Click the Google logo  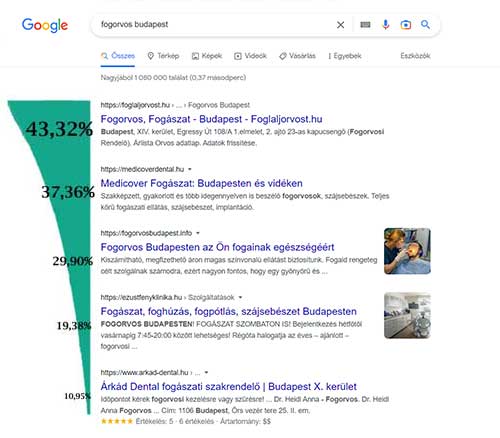pyautogui.click(x=45, y=25)
